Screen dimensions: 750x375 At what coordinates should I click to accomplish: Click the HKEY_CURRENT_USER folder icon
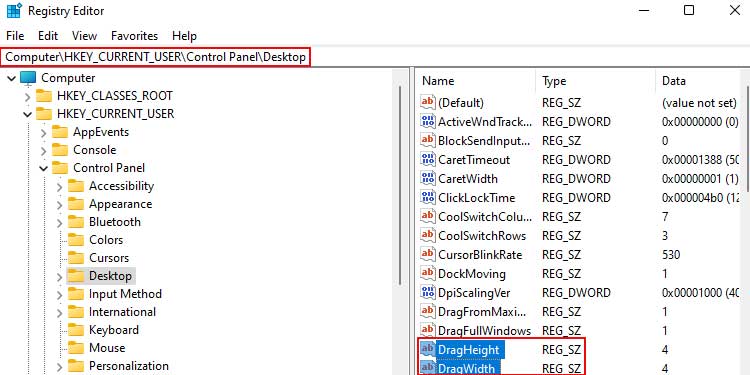pyautogui.click(x=44, y=114)
